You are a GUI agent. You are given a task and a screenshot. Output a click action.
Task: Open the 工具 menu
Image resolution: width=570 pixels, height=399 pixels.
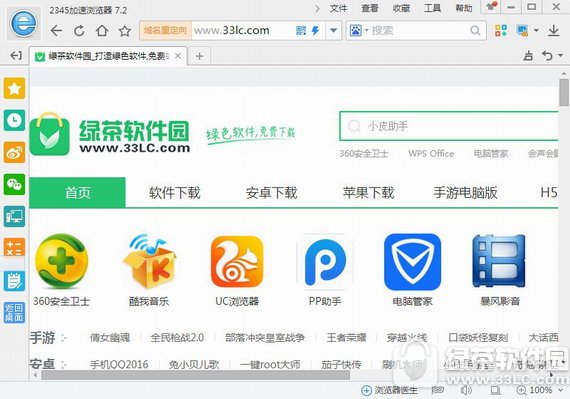click(x=432, y=8)
